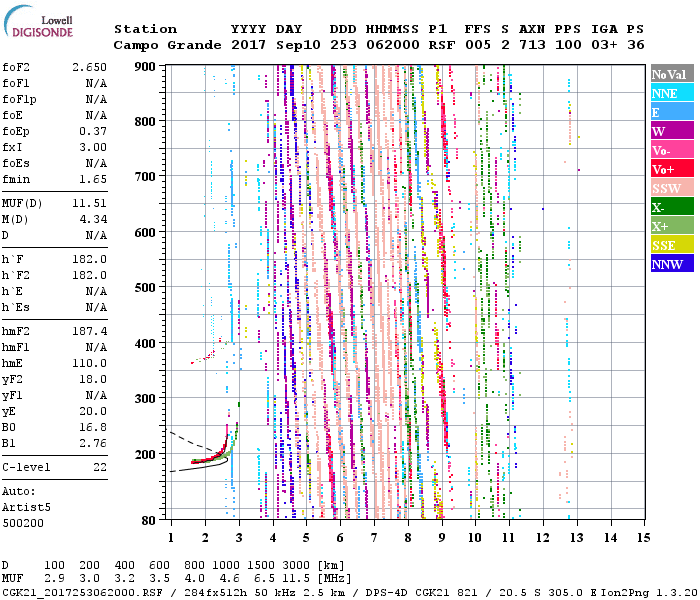Click the 900 tick on height axis
The width and height of the screenshot is (700, 600).
145,66
